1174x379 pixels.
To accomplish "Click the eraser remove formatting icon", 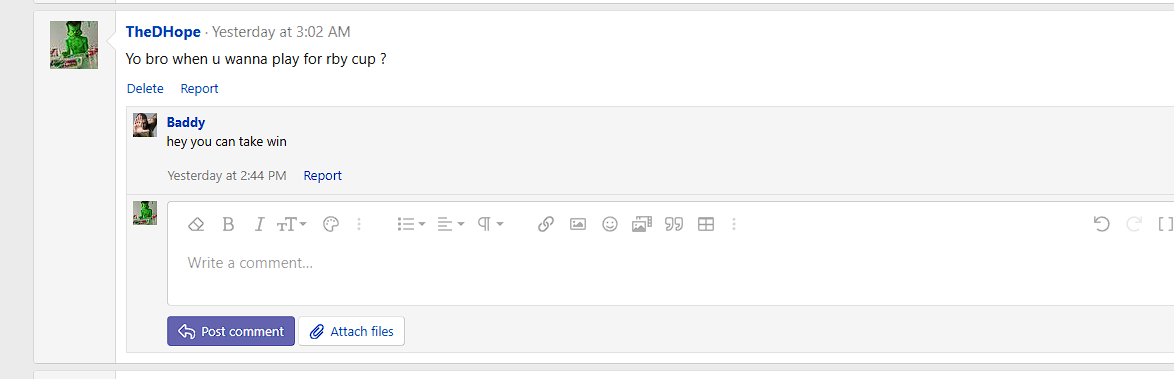I will [196, 224].
